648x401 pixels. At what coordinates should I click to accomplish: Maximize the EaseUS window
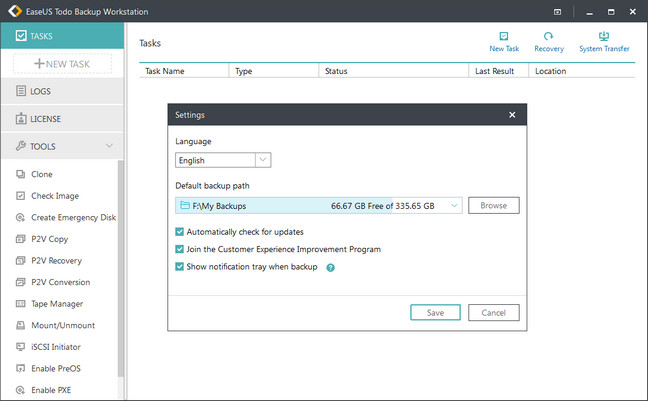pos(611,12)
